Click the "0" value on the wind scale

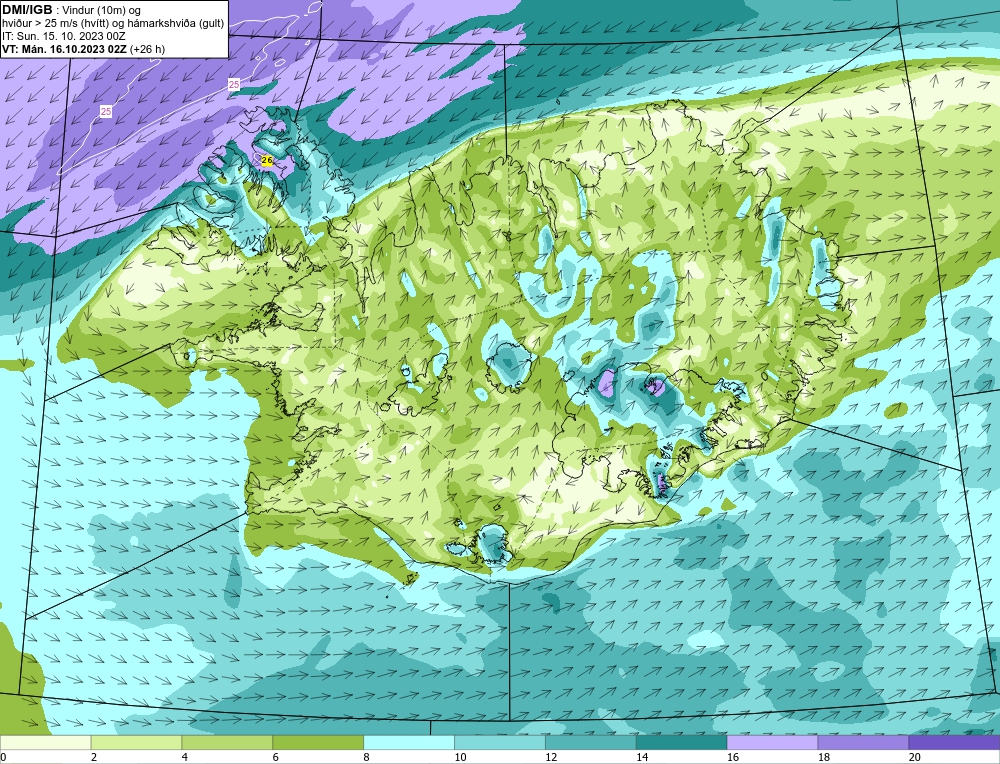[3, 757]
